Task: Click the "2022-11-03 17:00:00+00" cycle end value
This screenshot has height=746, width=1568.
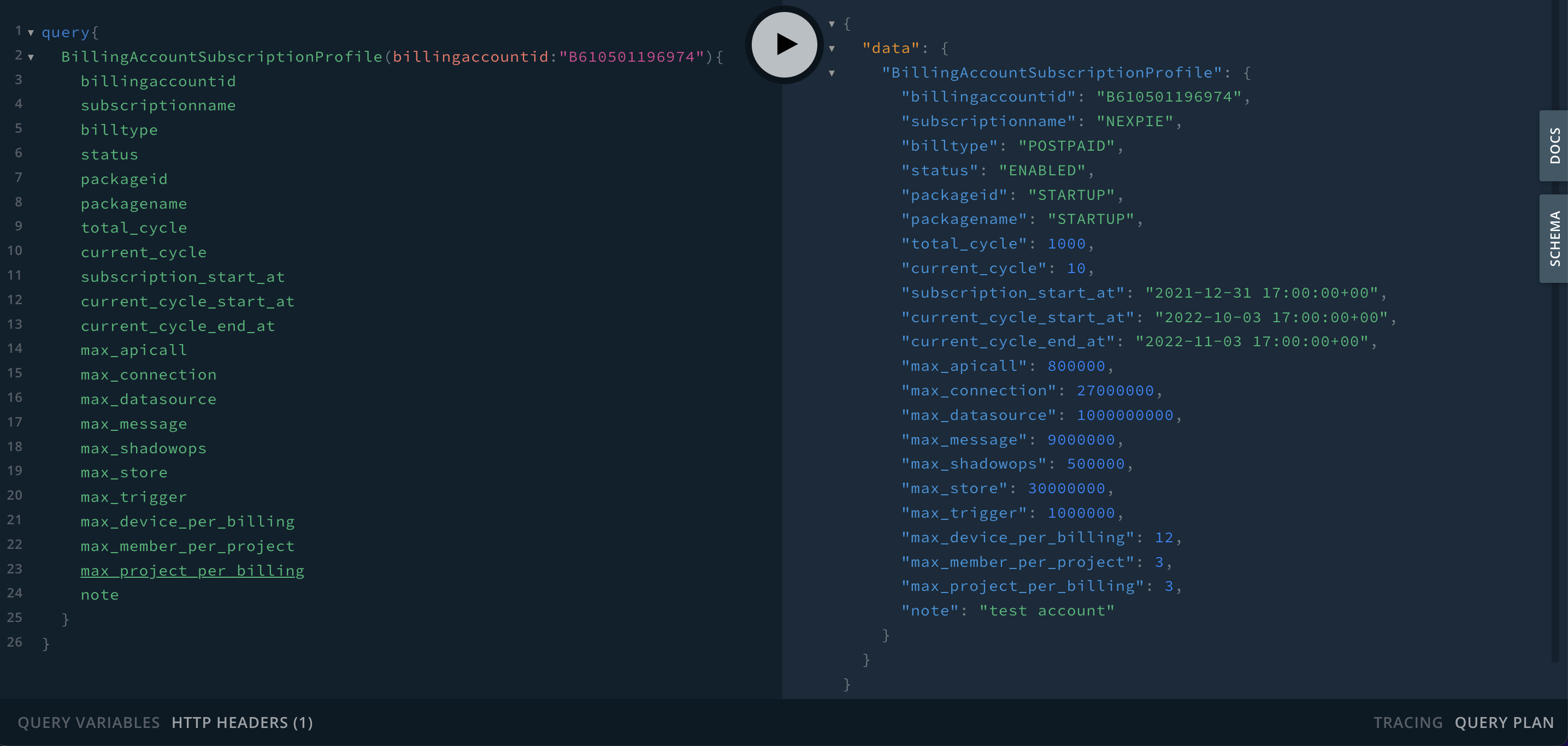Action: pos(1252,341)
